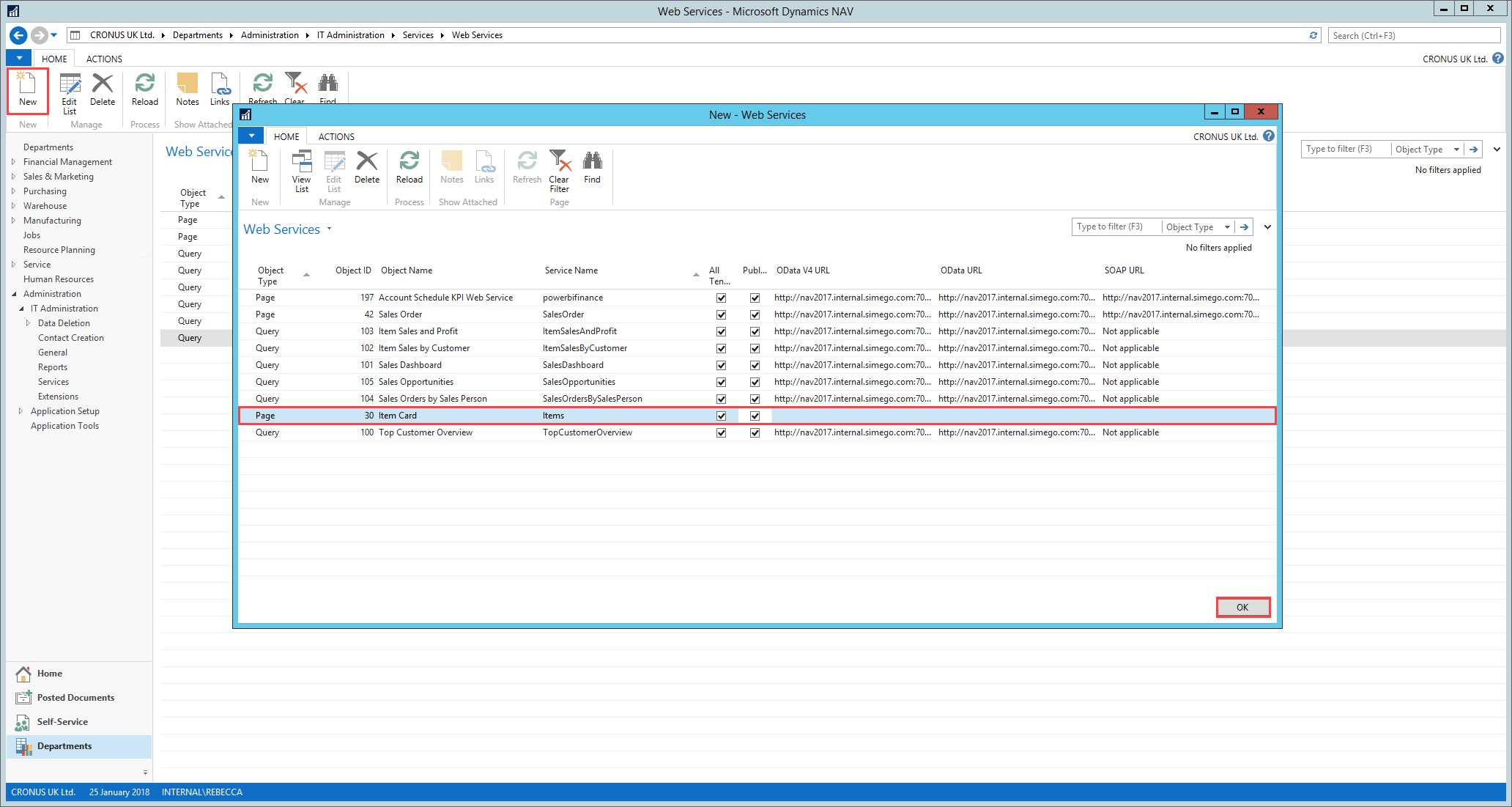Viewport: 1512px width, 807px height.
Task: Click OK button in dialog
Action: coord(1242,607)
